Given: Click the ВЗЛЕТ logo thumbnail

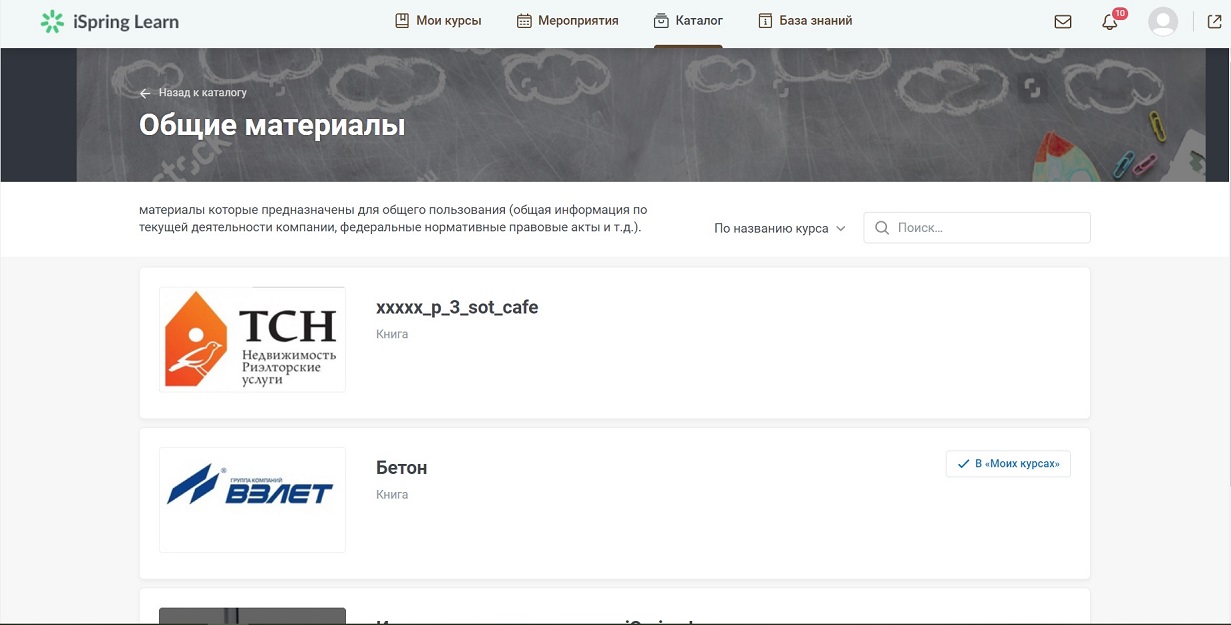Looking at the screenshot, I should tap(252, 500).
